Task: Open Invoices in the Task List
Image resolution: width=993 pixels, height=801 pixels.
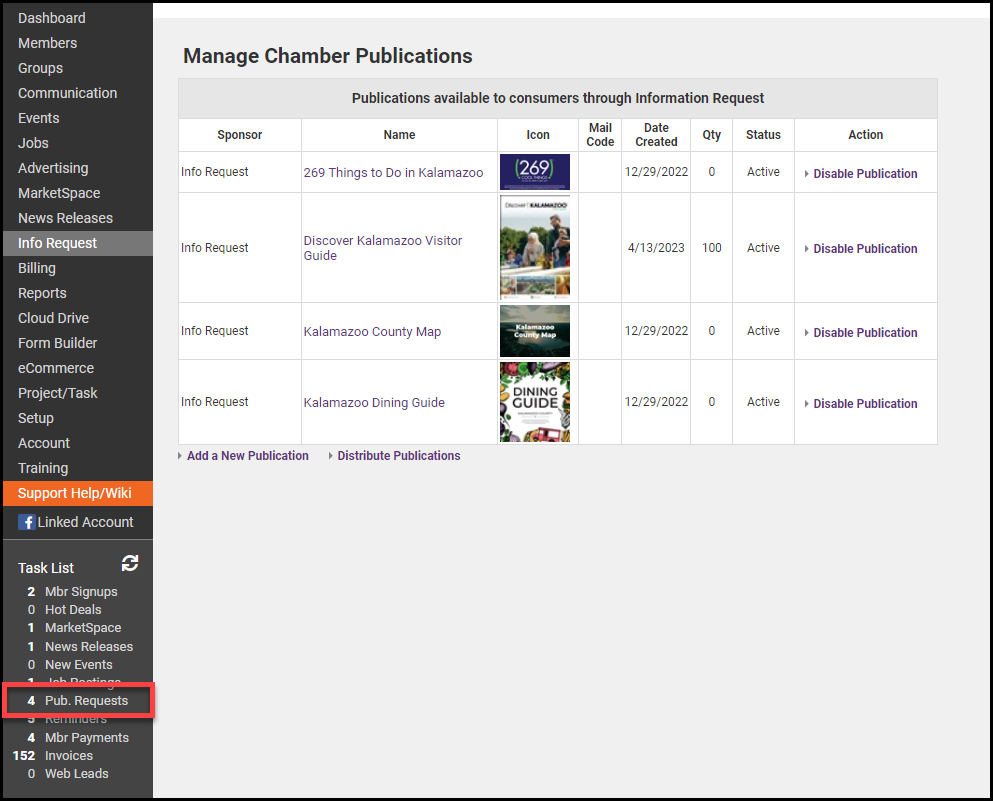Action: tap(69, 756)
